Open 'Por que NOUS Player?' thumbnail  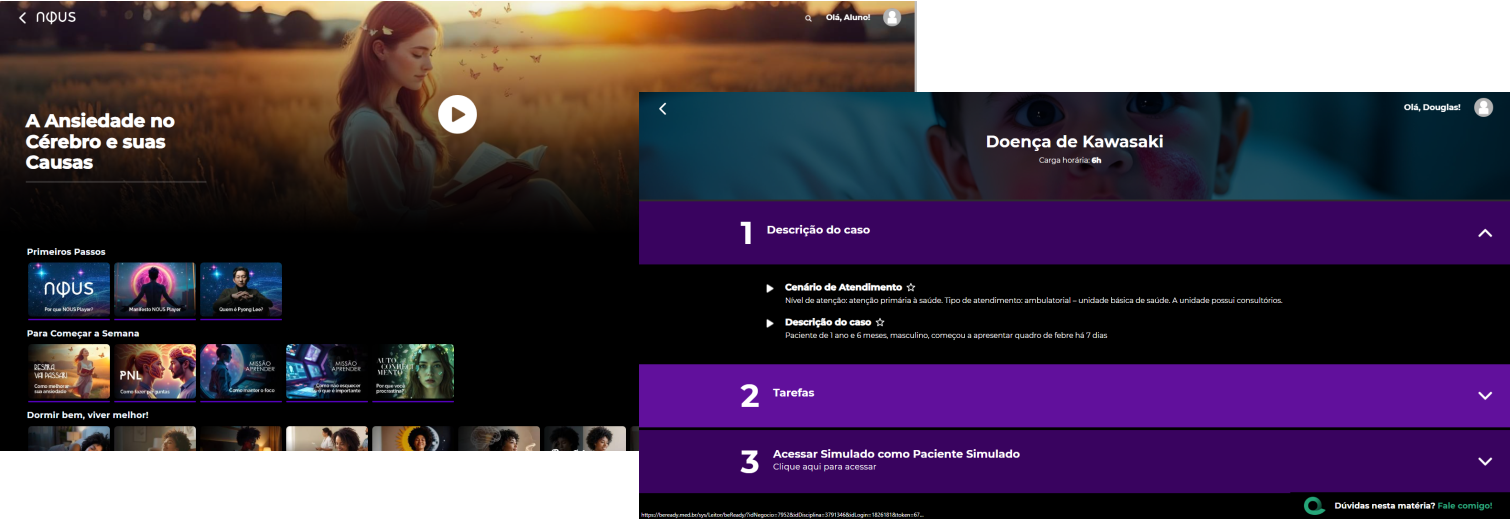[x=69, y=290]
